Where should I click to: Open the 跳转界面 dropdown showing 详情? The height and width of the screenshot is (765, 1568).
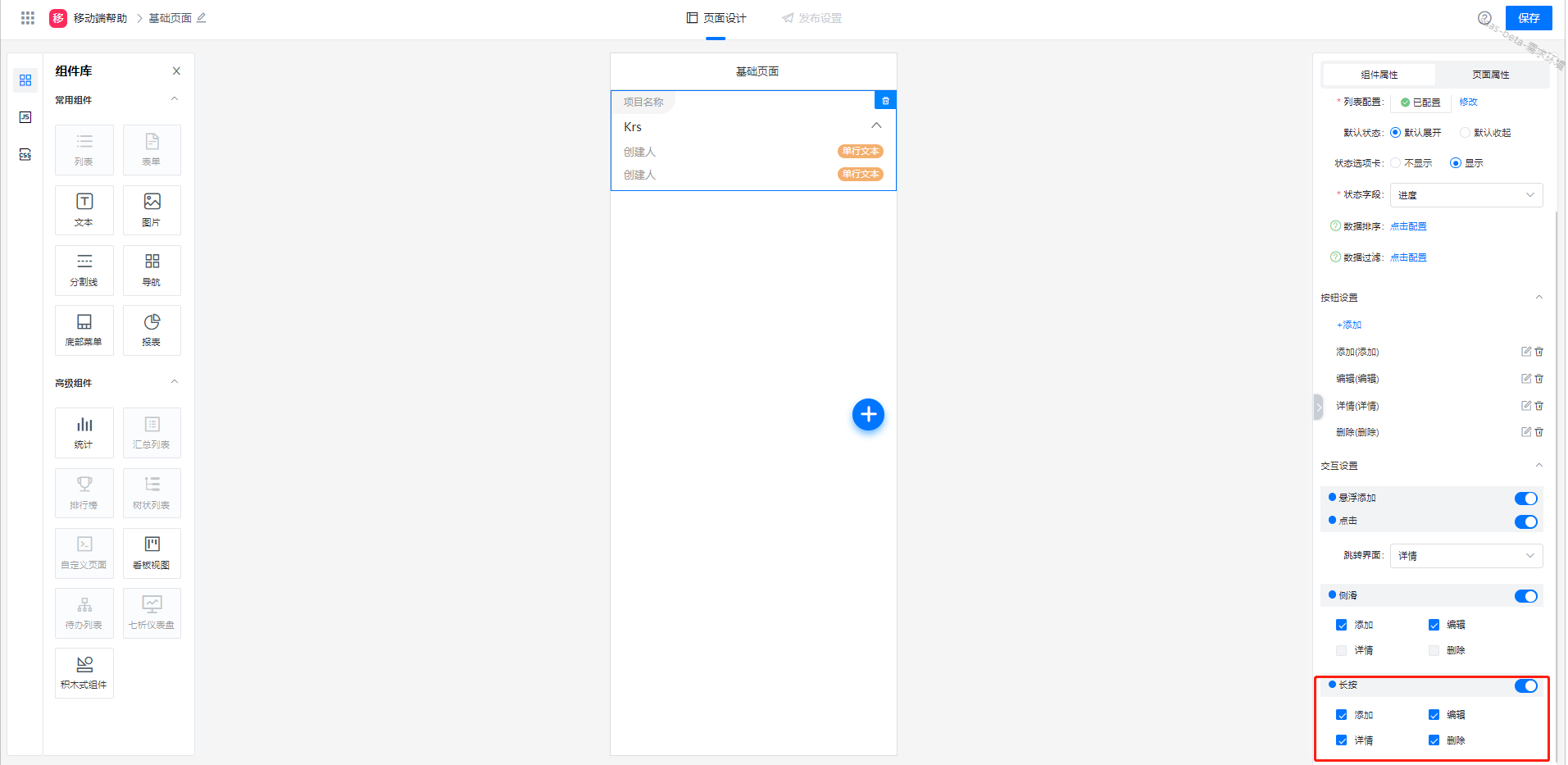1466,556
